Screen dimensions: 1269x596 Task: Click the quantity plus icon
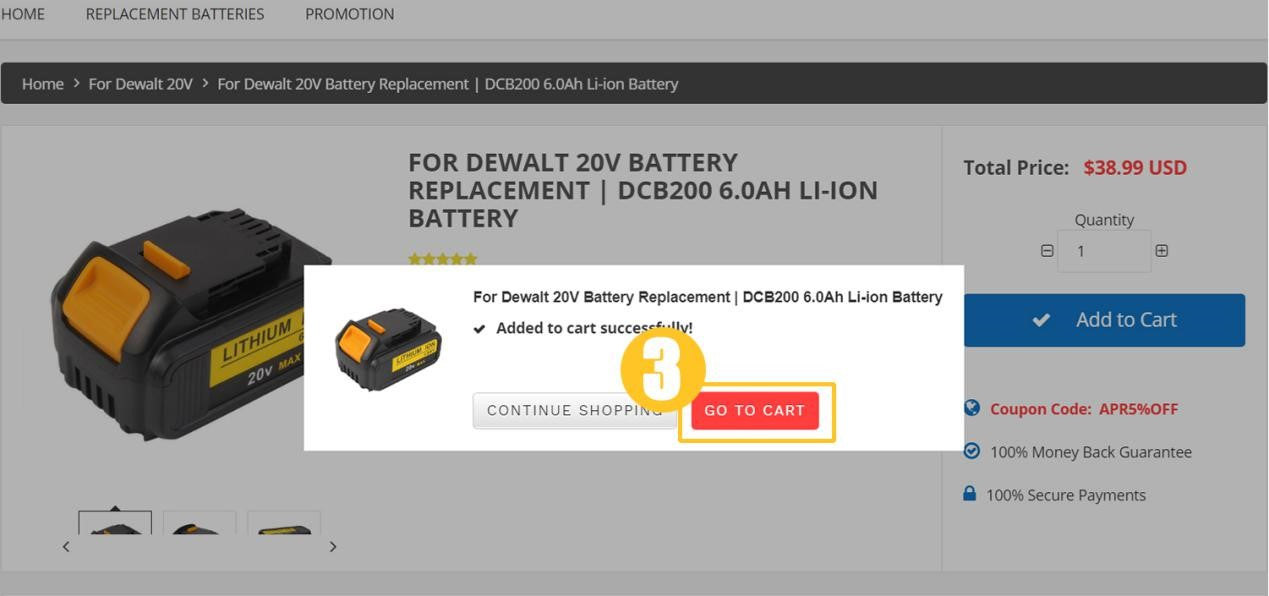pyautogui.click(x=1161, y=251)
